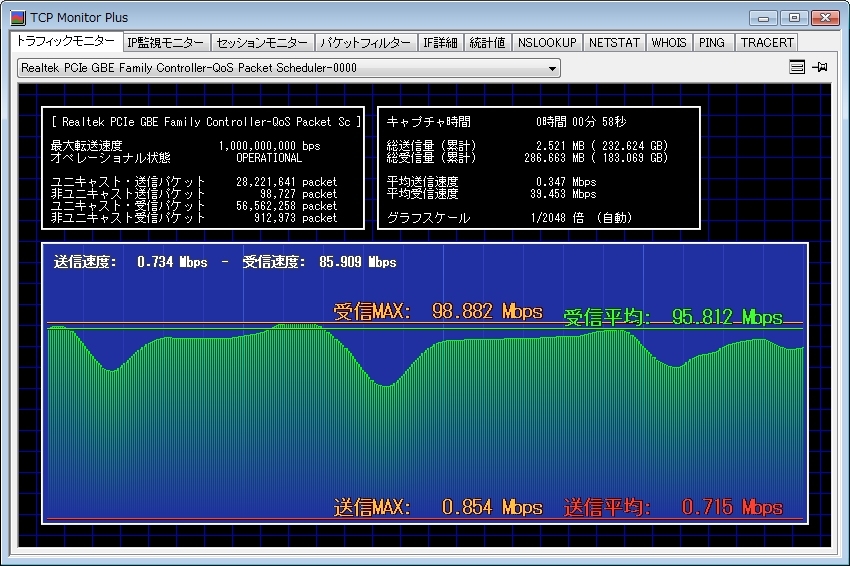Switch to the TRACERT tab

pyautogui.click(x=767, y=42)
